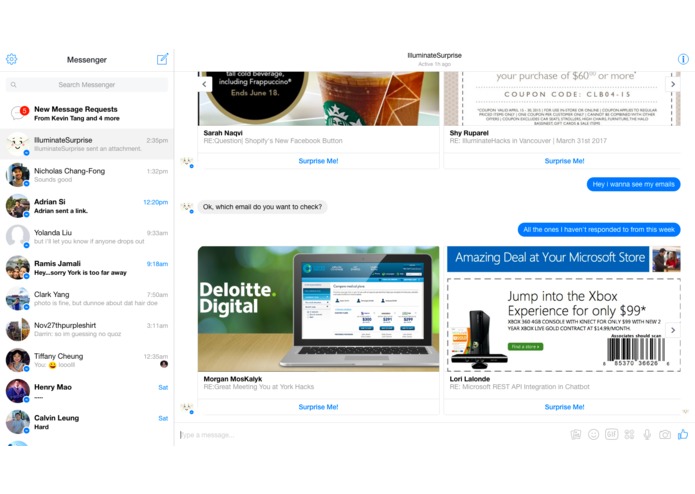
Task: Send a thumbs-up like
Action: click(683, 435)
